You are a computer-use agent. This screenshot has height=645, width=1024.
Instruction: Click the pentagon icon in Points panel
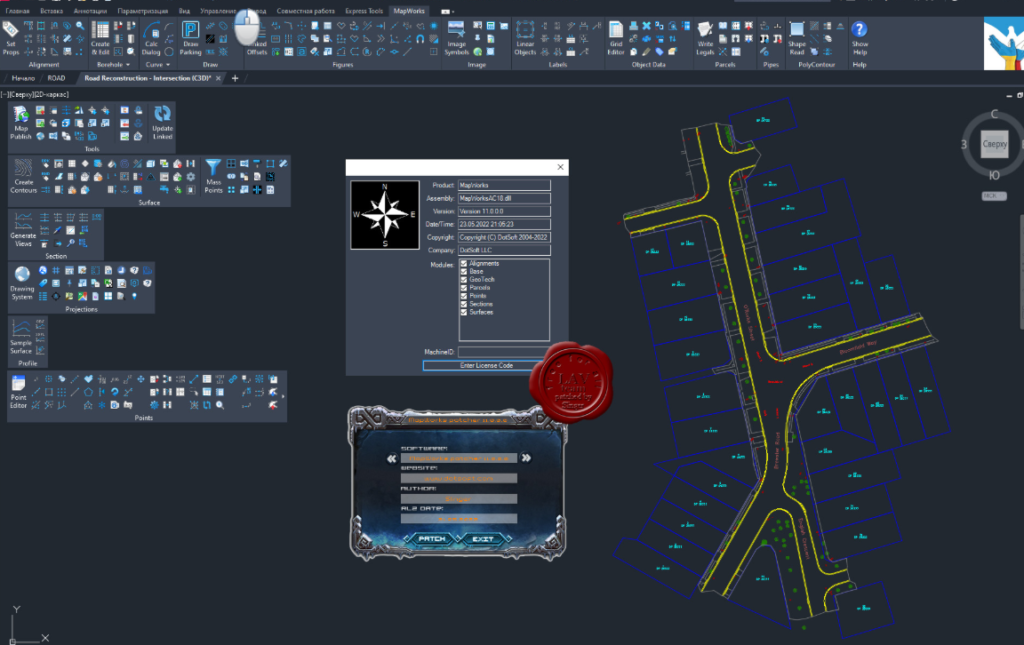click(x=88, y=392)
